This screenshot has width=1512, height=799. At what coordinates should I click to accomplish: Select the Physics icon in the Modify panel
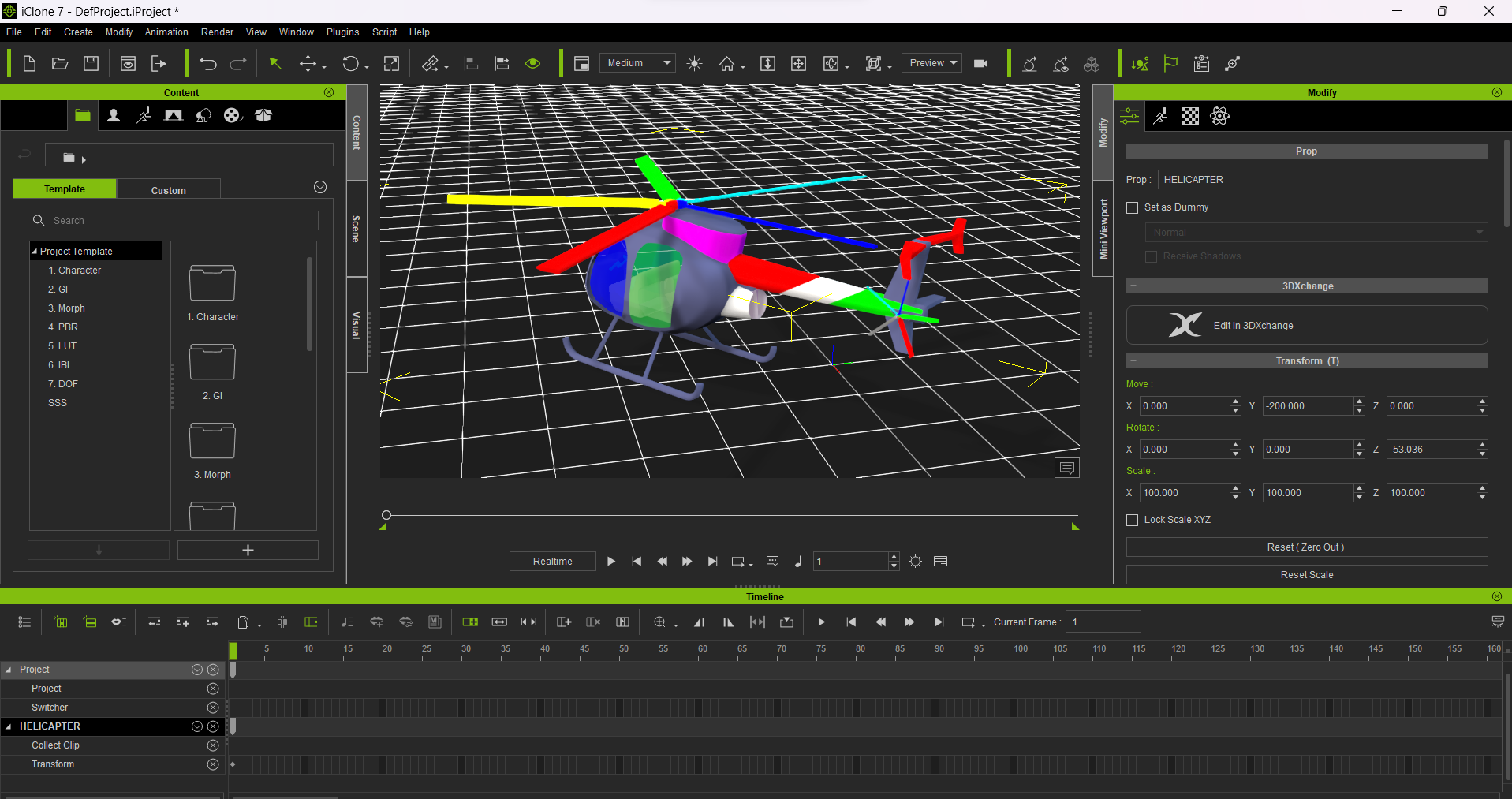(x=1219, y=115)
